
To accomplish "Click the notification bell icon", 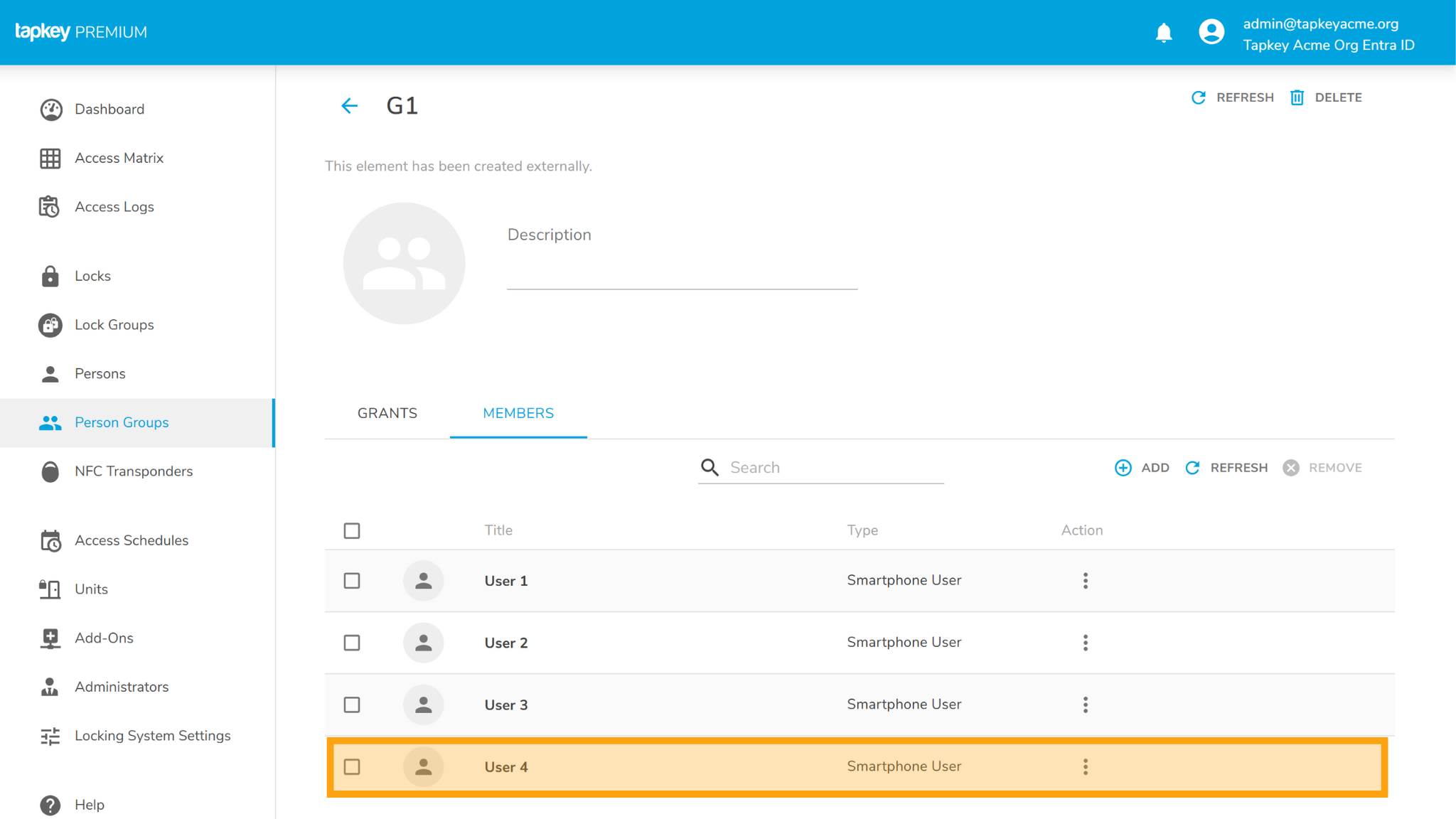I will click(x=1164, y=33).
